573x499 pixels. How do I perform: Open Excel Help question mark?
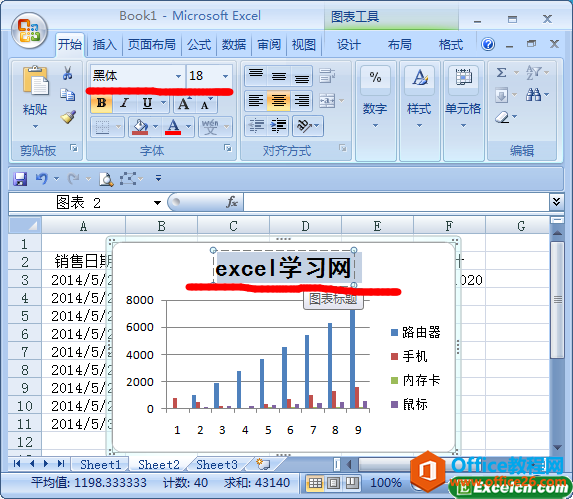(488, 45)
